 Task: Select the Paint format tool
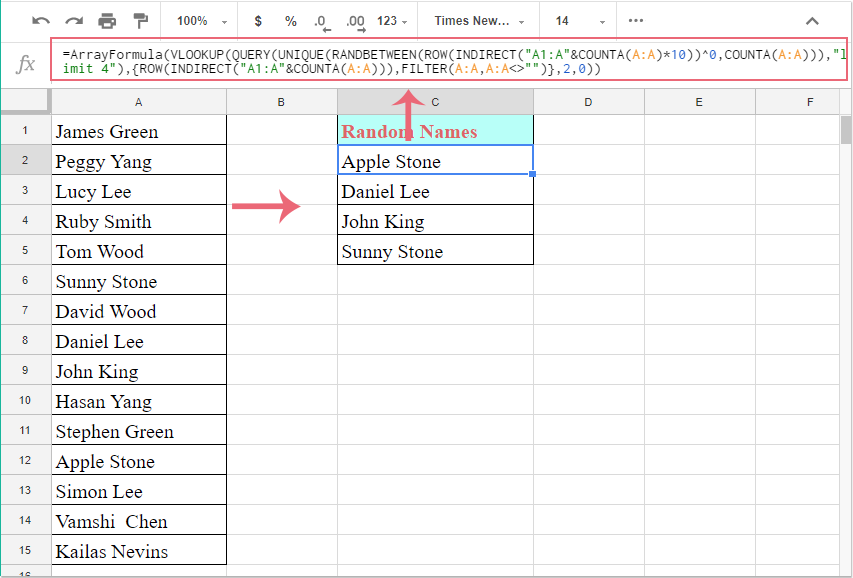click(140, 20)
